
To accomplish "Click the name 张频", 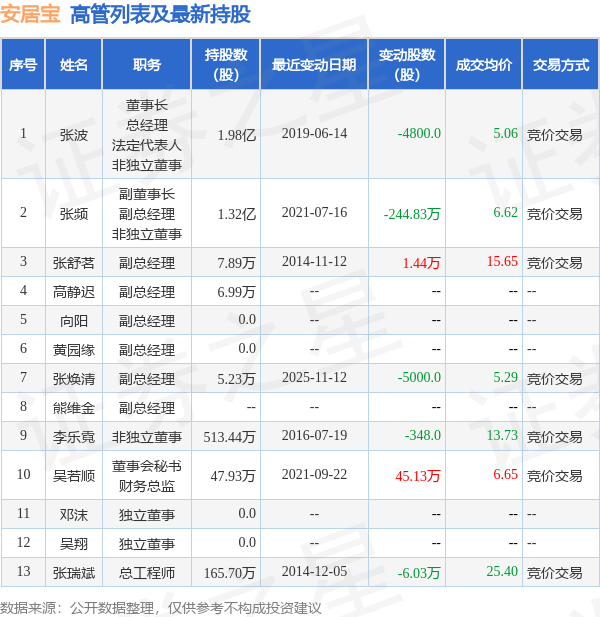I will coord(74,214).
